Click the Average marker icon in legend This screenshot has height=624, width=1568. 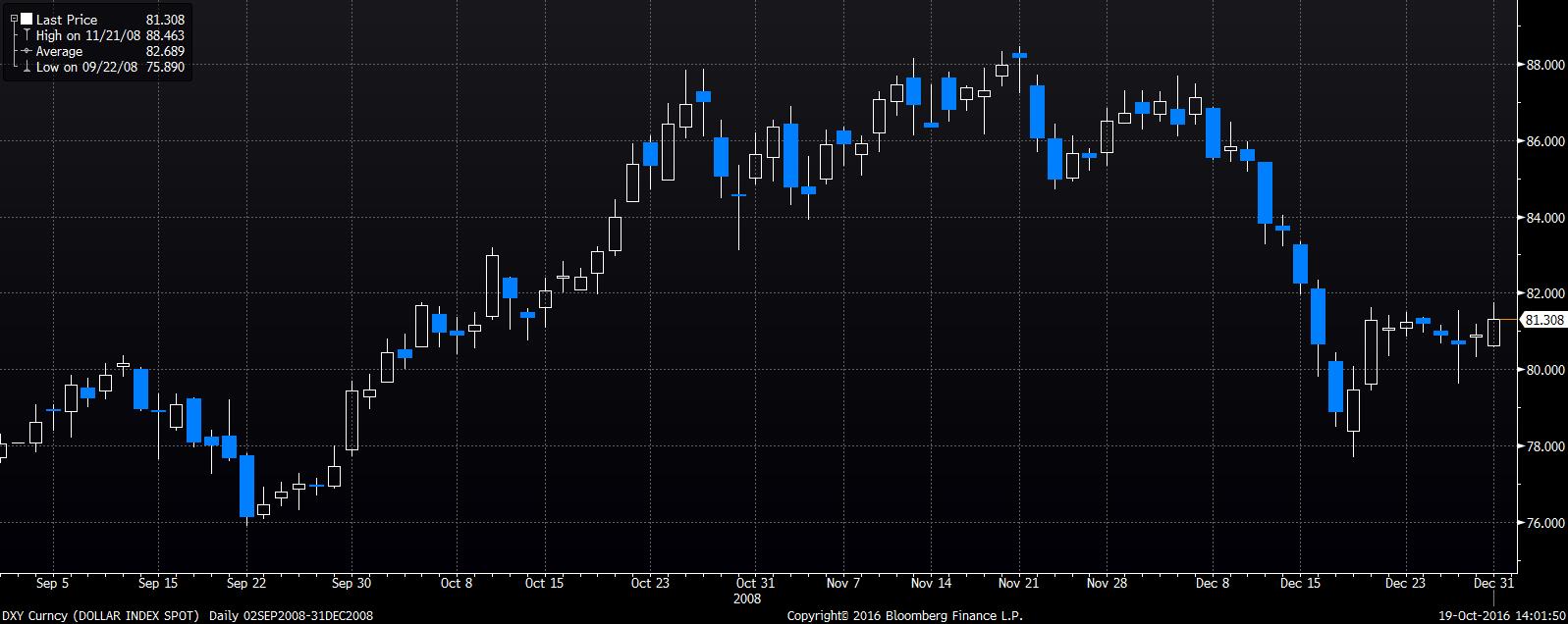tap(27, 51)
